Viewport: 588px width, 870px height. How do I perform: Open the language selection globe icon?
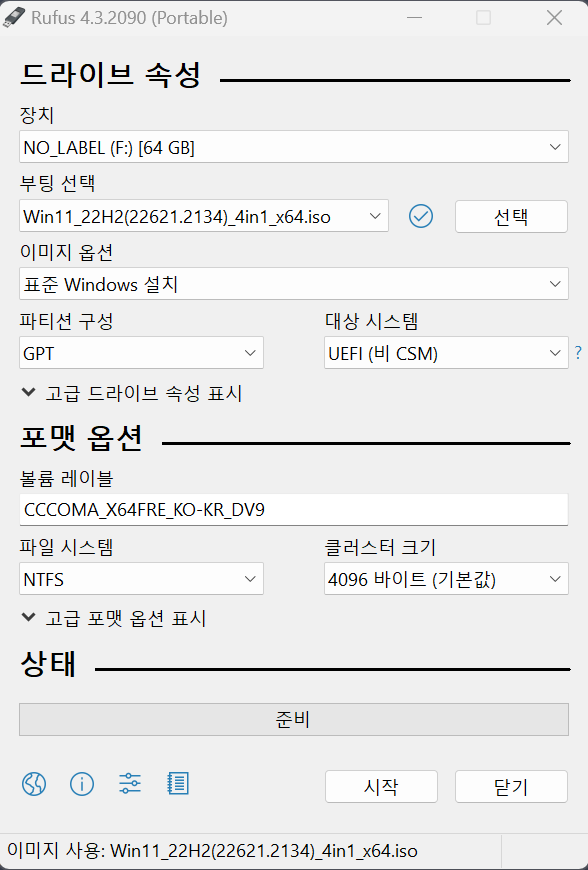[34, 784]
